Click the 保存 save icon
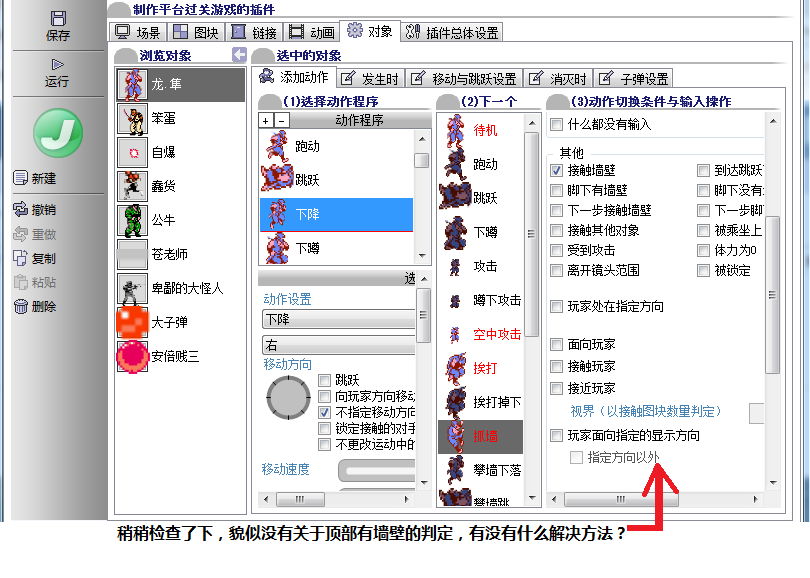The image size is (810, 578). 58,18
